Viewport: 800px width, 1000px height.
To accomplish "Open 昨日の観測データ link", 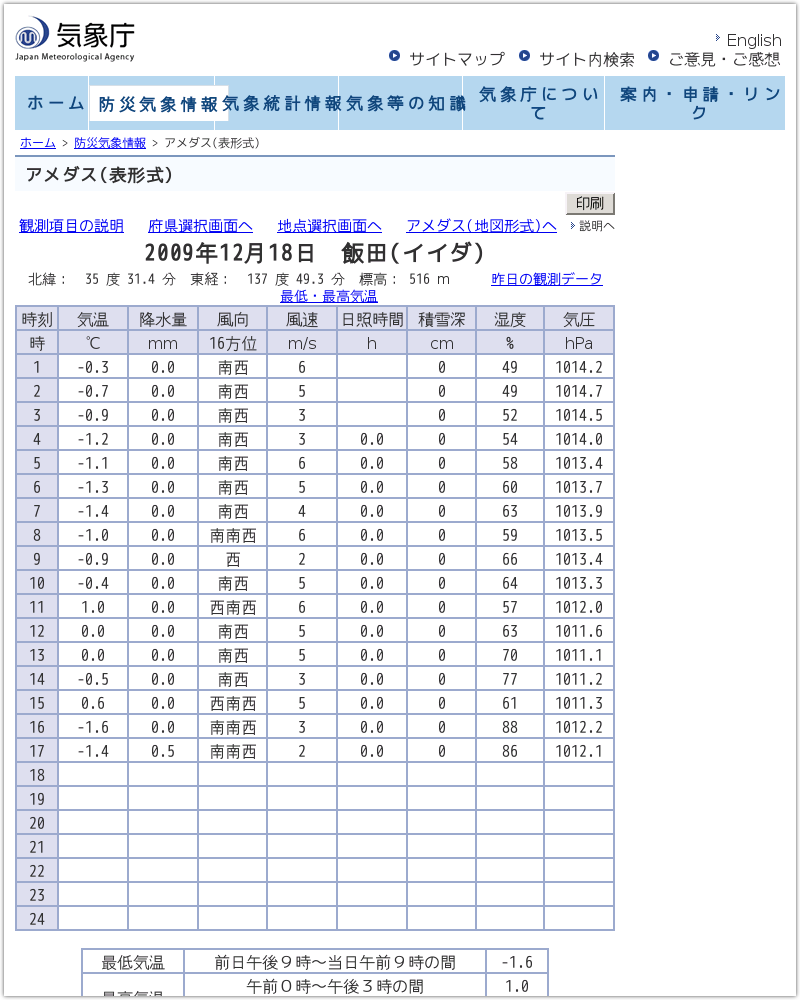I will point(547,279).
